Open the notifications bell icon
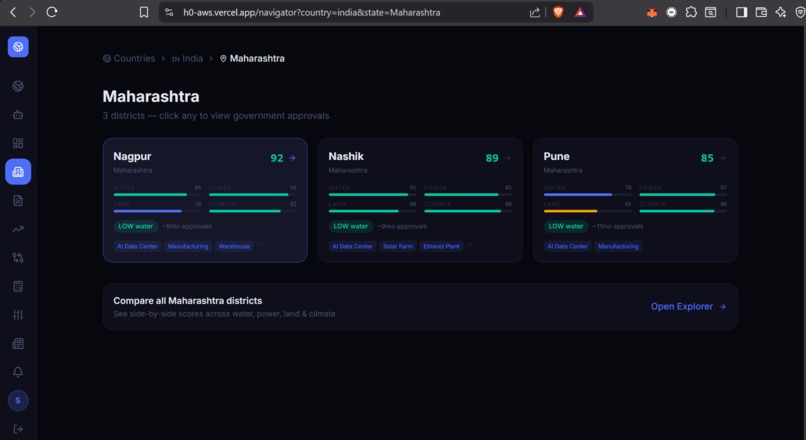The width and height of the screenshot is (806, 440). (18, 372)
